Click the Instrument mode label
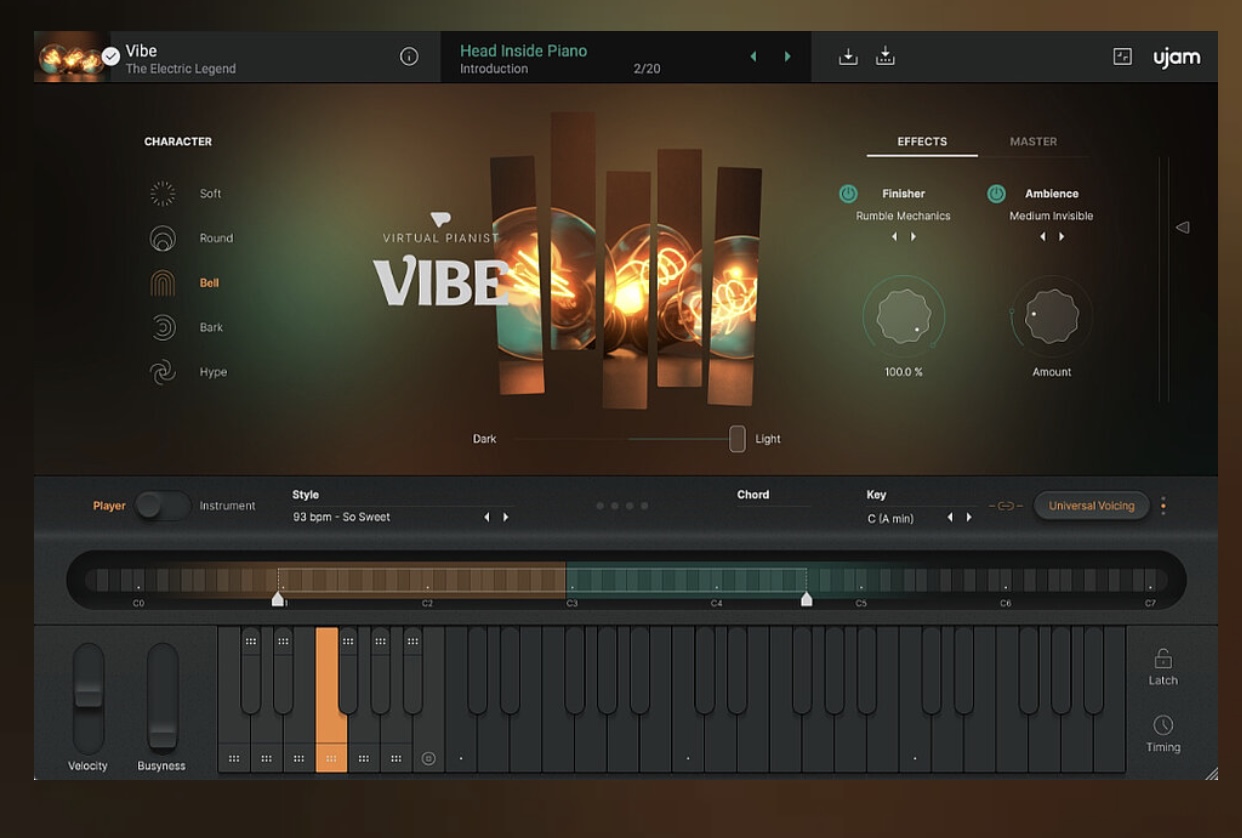This screenshot has height=838, width=1242. coord(227,506)
